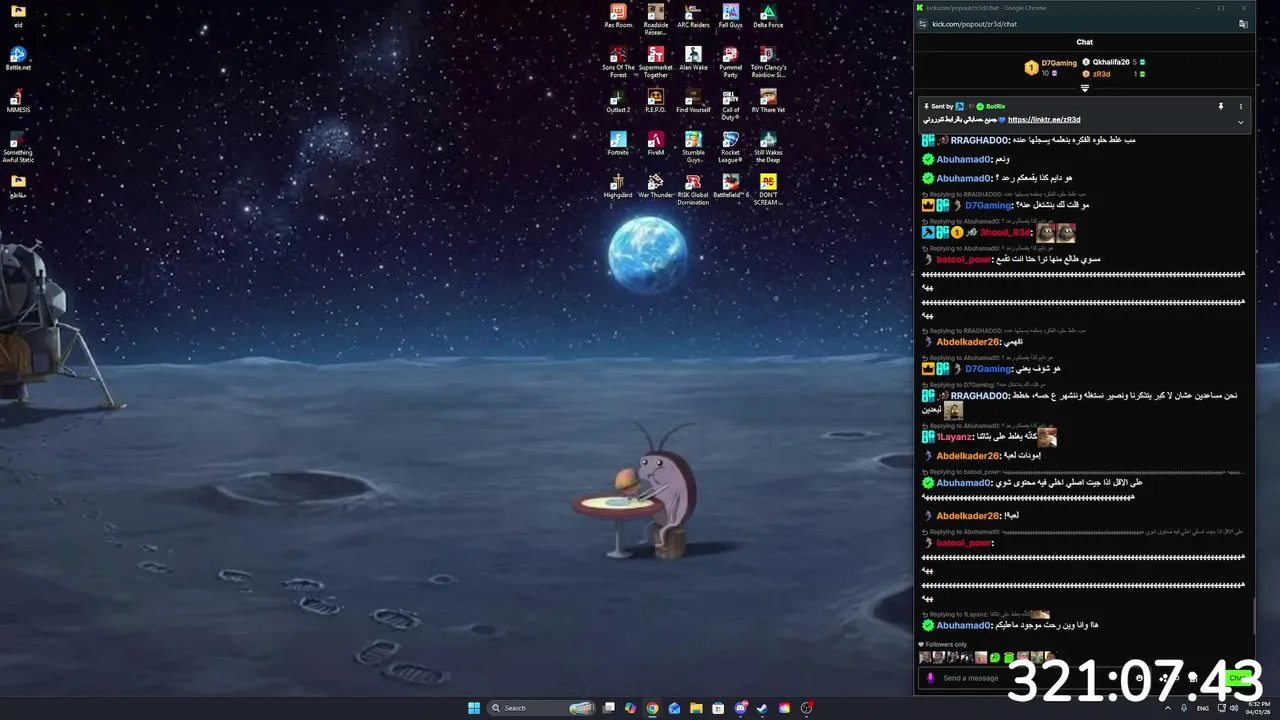The image size is (1280, 720).
Task: Click the D7Gaming leaderboard name
Action: pos(1059,63)
